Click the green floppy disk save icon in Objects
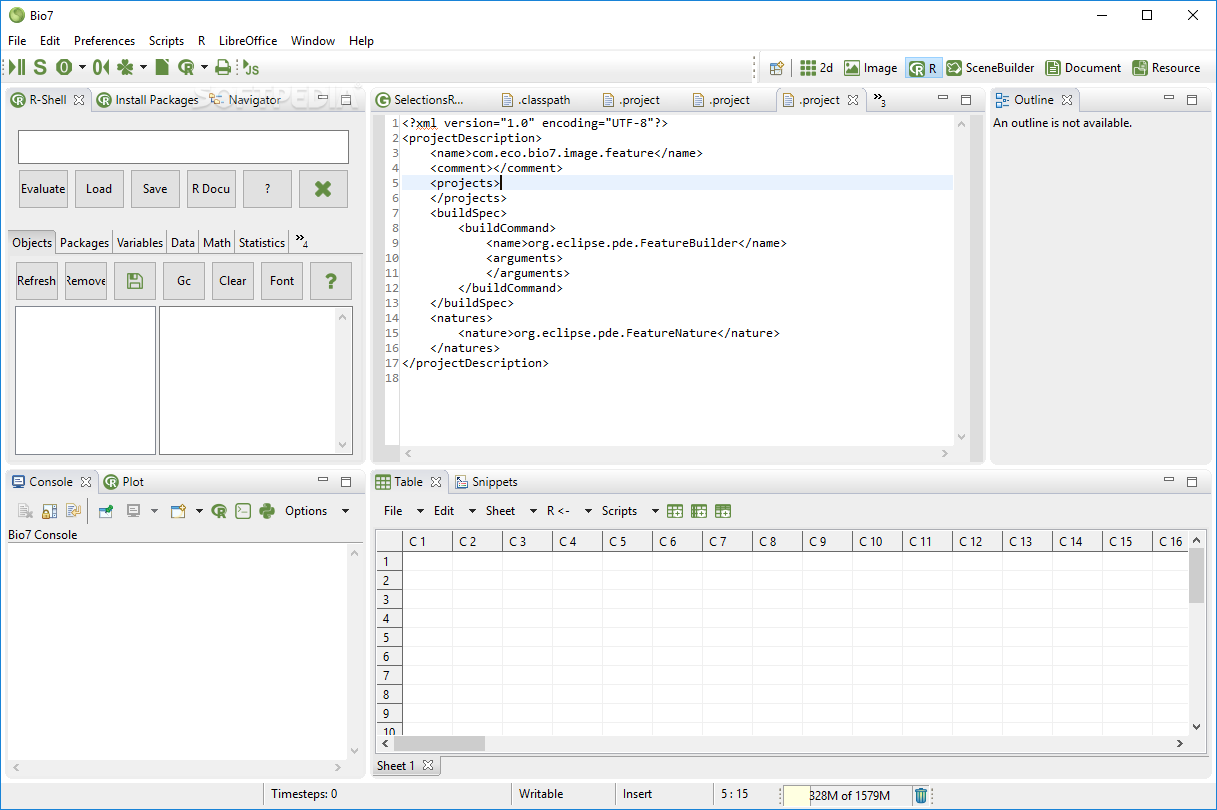This screenshot has width=1217, height=810. click(135, 281)
